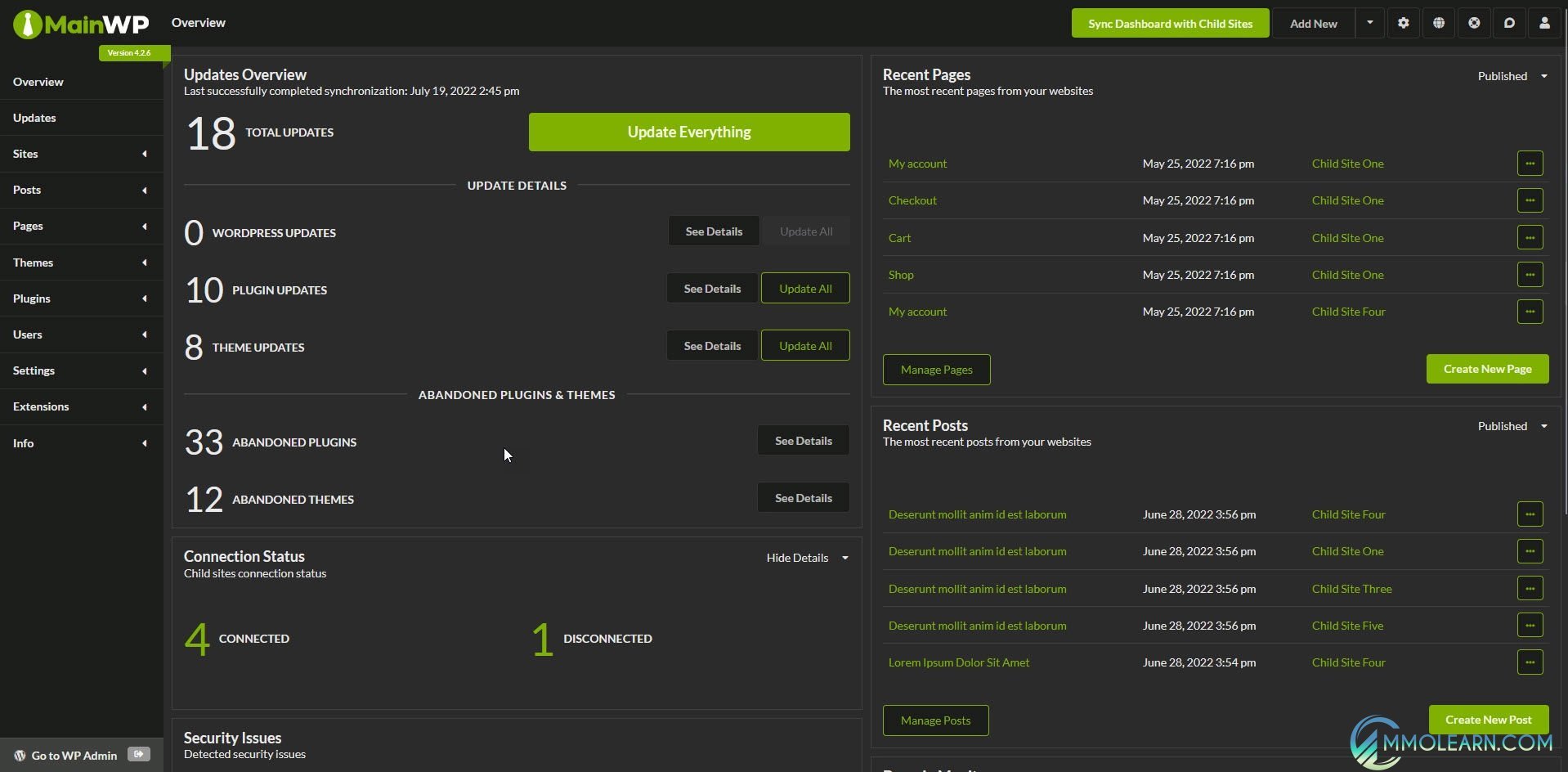
Task: Open actions menu for Child Site Three post
Action: (1530, 589)
